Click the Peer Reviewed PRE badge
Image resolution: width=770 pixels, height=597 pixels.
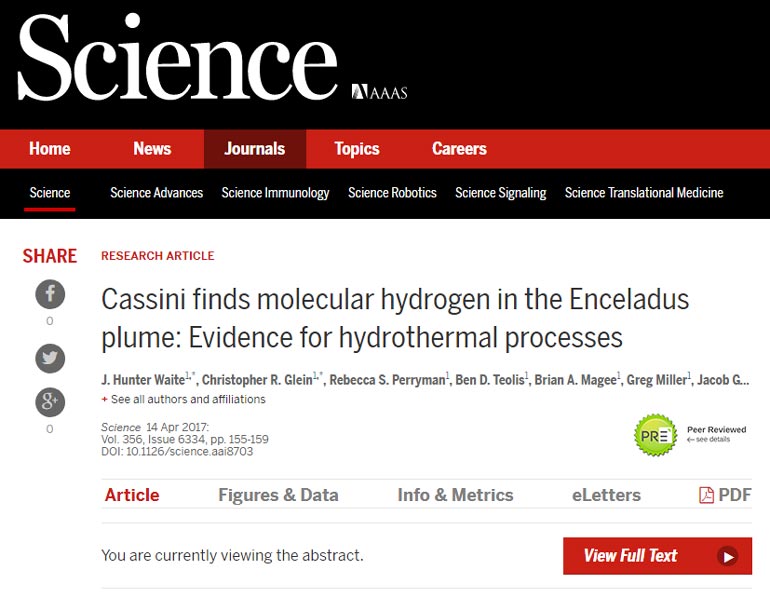[656, 434]
